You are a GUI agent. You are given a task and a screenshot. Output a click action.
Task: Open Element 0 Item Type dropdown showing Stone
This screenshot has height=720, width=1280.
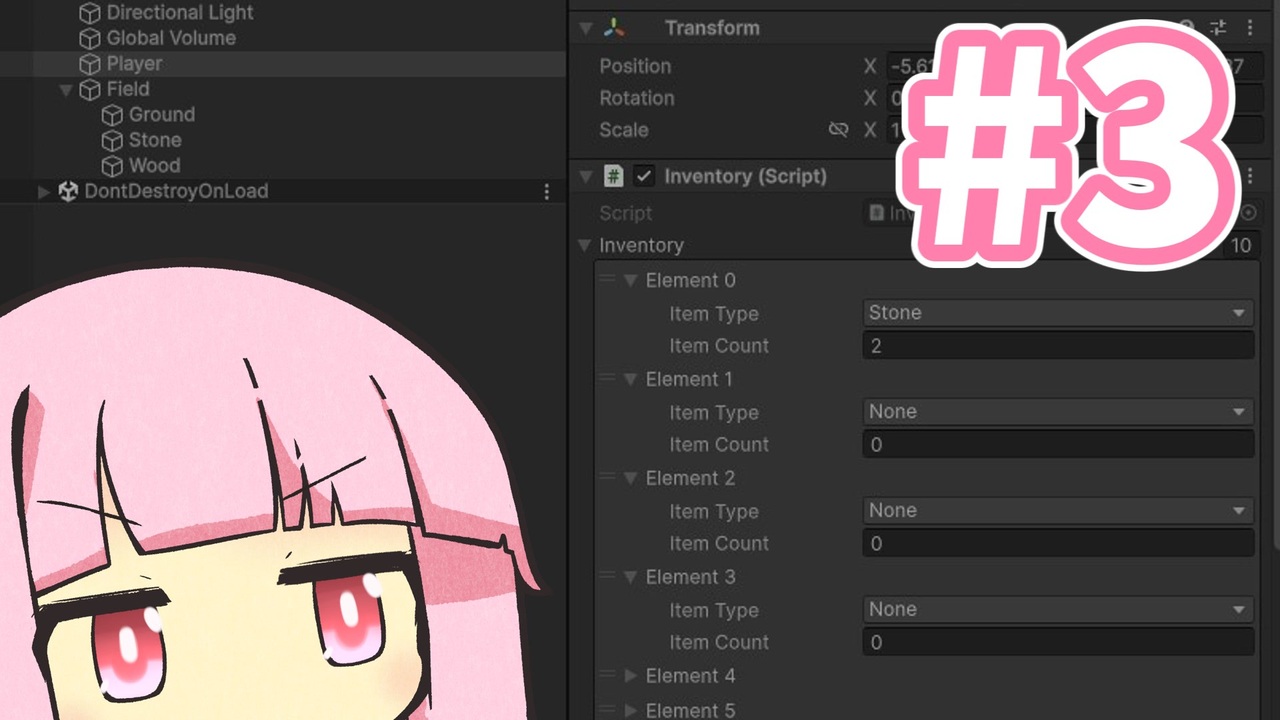pos(1058,313)
